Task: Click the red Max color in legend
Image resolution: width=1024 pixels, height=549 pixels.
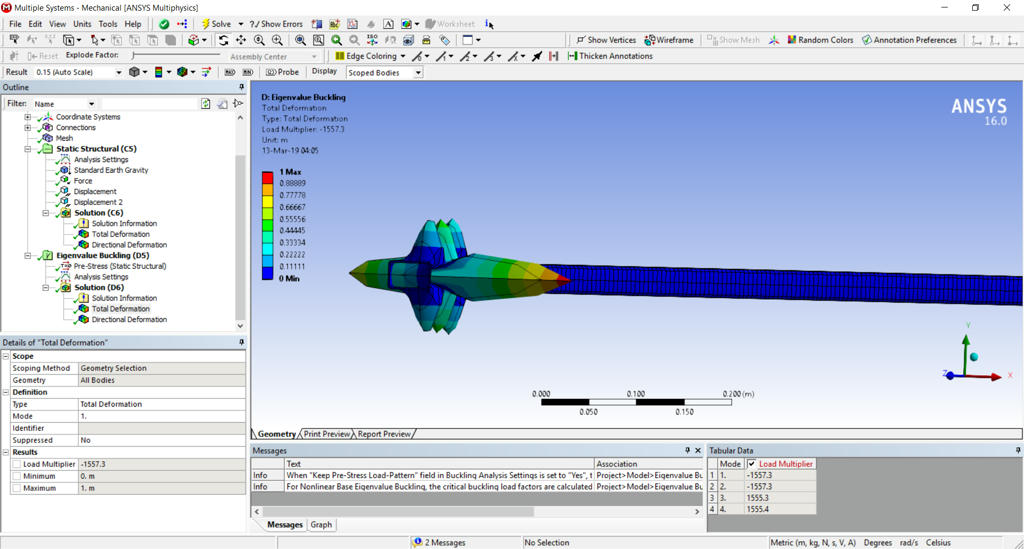Action: click(x=267, y=178)
